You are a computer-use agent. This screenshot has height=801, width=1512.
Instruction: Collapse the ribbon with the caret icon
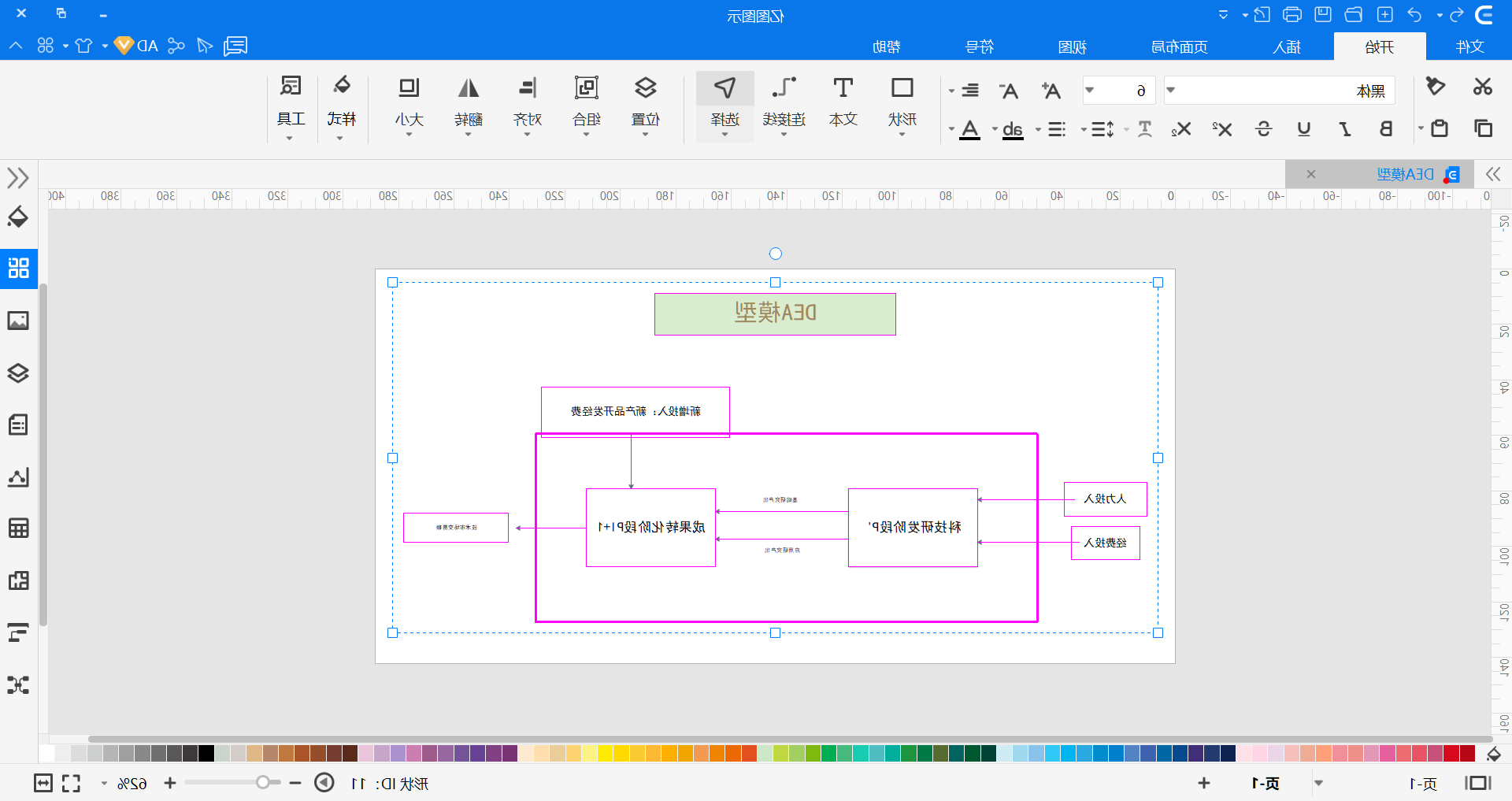[16, 46]
